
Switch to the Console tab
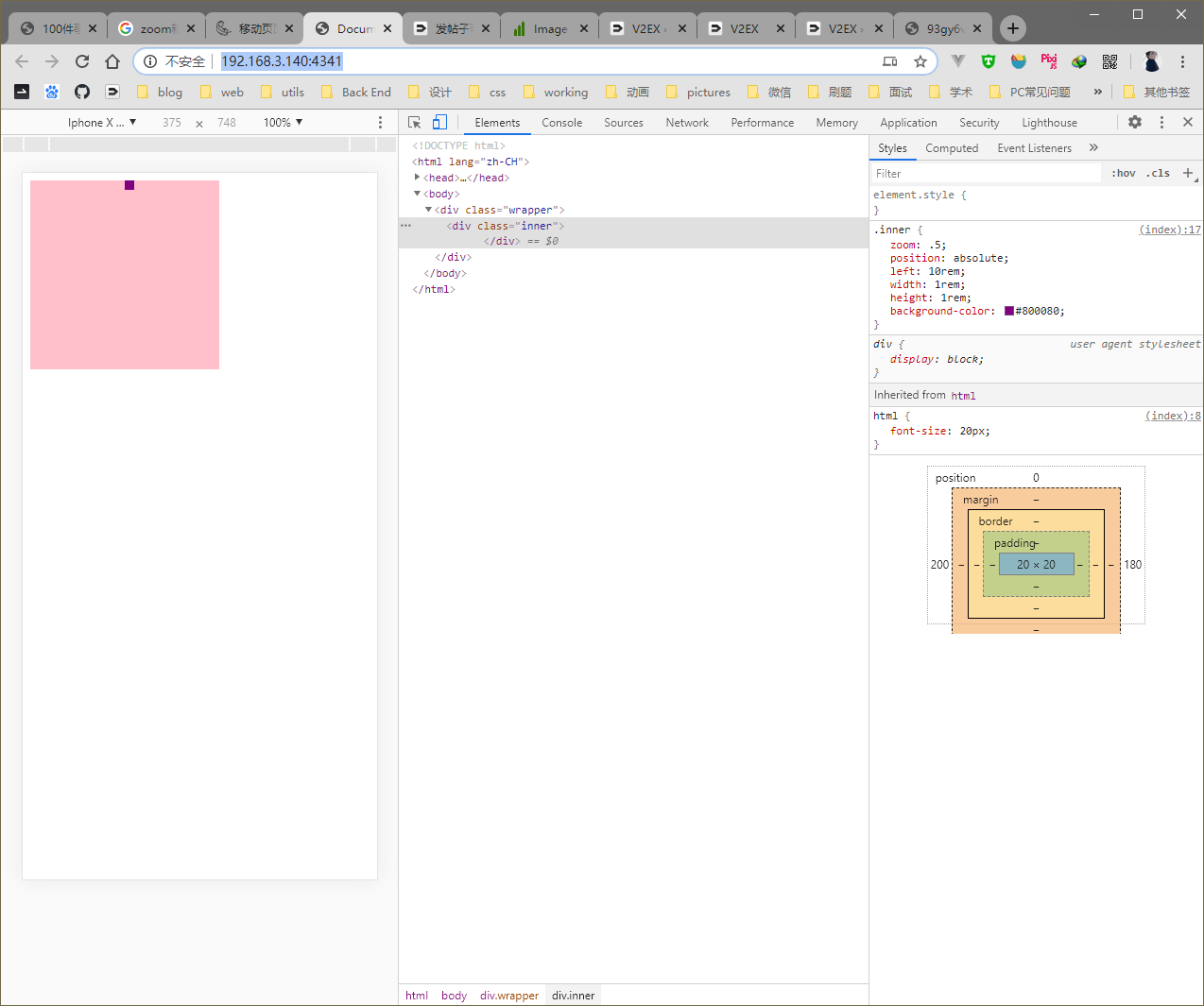click(x=561, y=123)
